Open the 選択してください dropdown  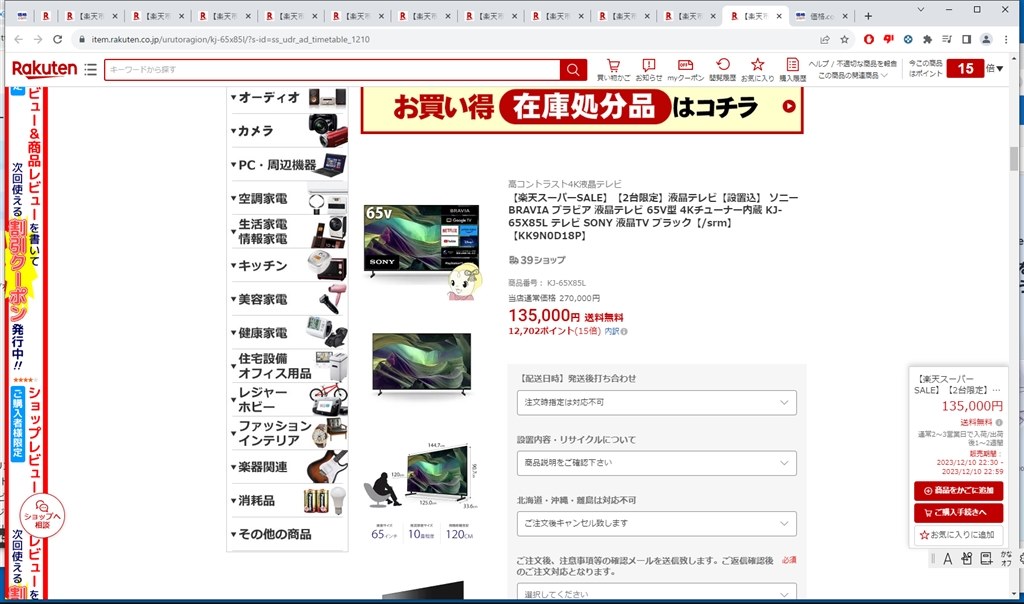[x=656, y=592]
